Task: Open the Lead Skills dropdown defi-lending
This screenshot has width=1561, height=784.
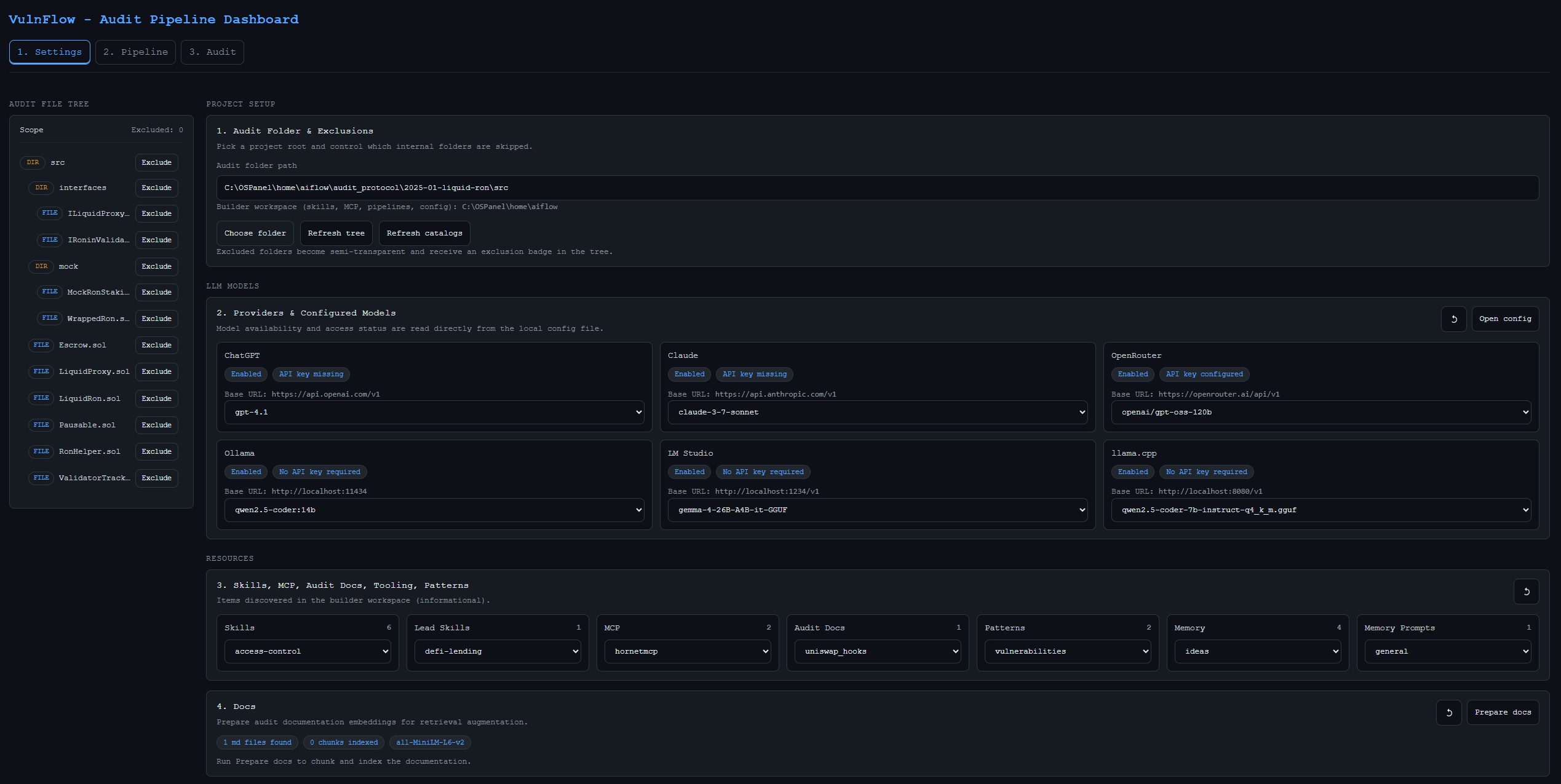Action: (x=498, y=652)
